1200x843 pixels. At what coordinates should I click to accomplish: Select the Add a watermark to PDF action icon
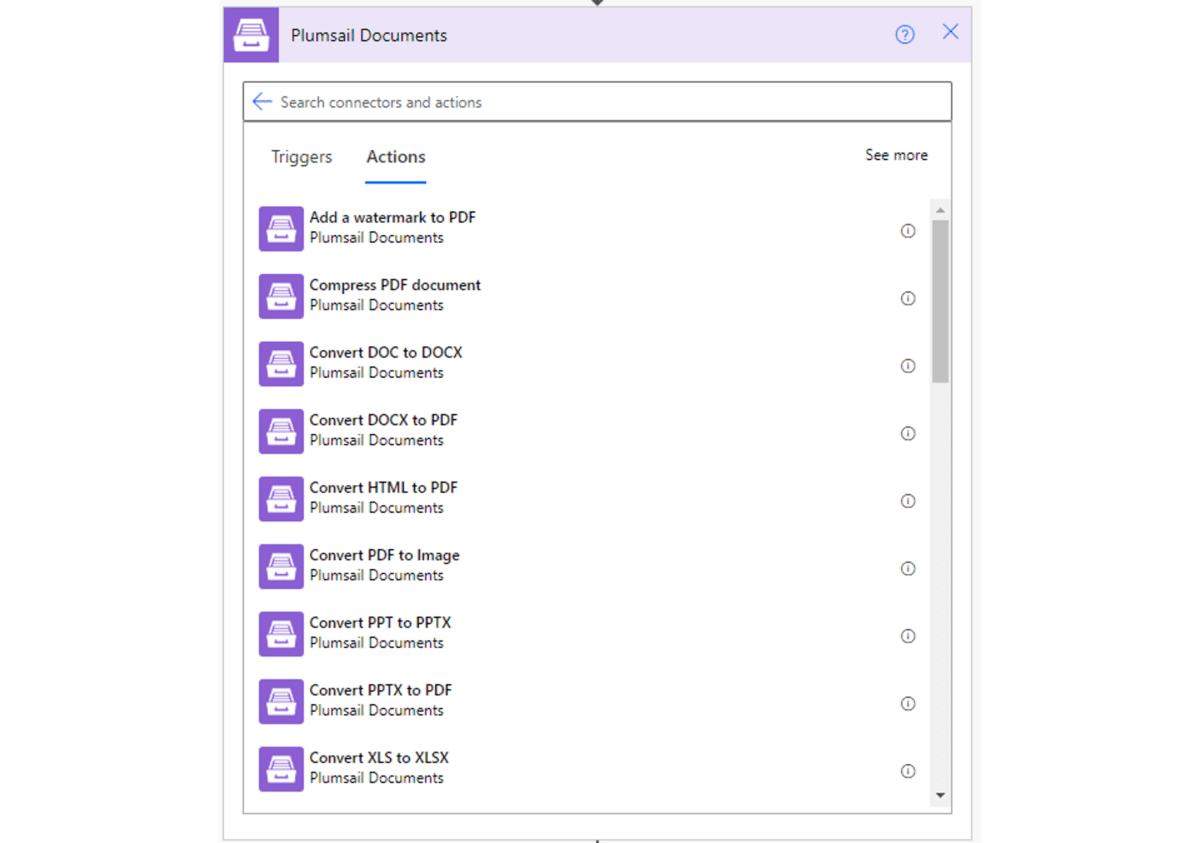280,228
